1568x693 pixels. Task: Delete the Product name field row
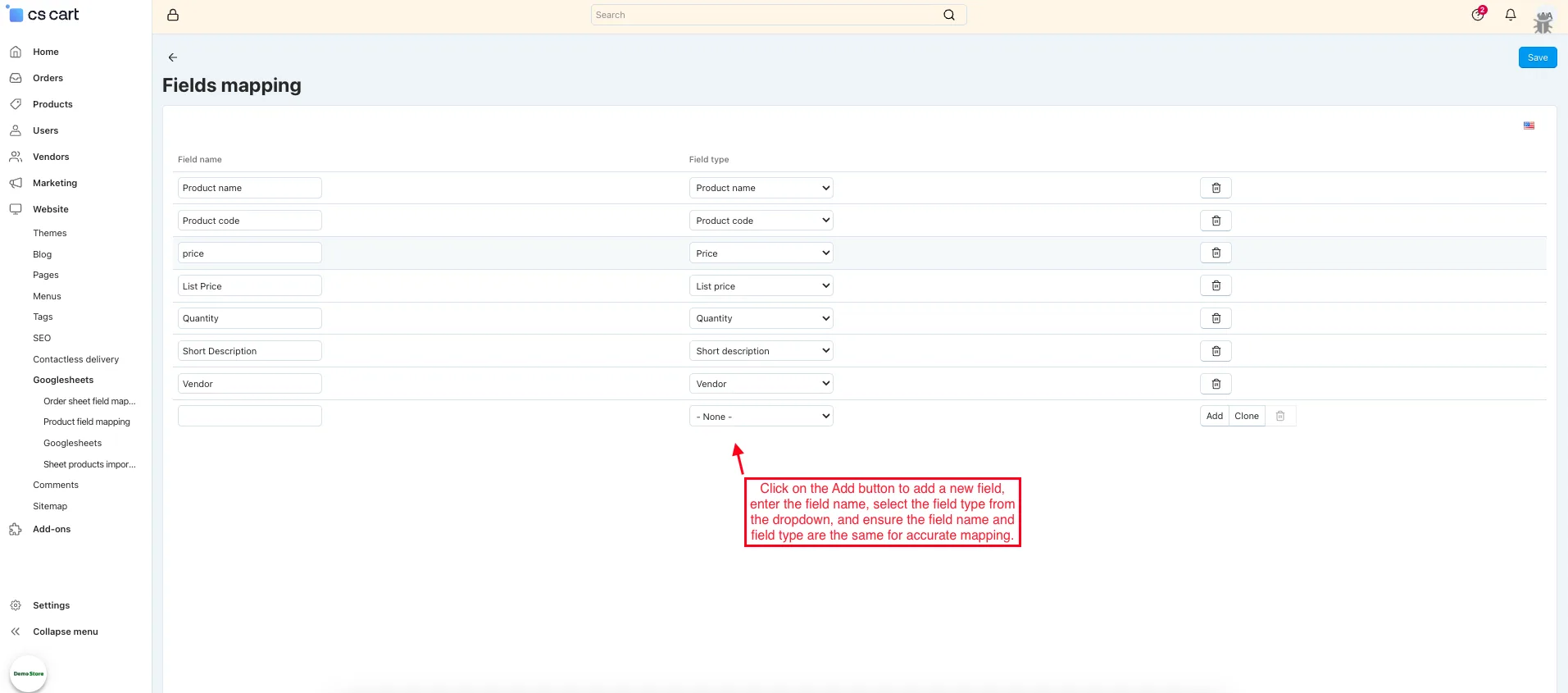(x=1216, y=188)
